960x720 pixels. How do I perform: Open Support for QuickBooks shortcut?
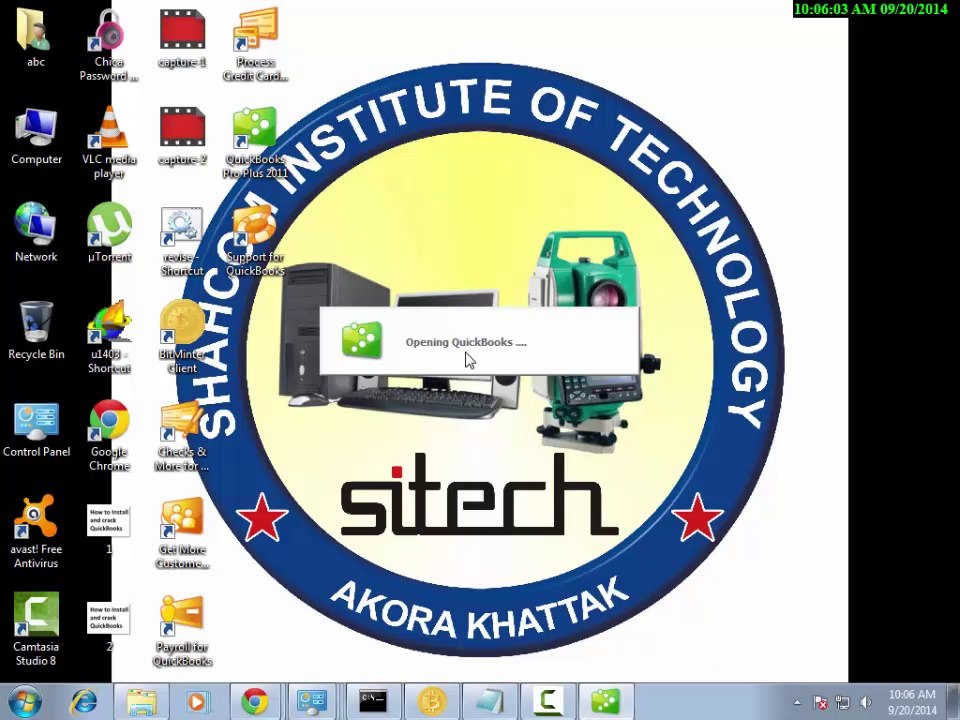click(255, 240)
